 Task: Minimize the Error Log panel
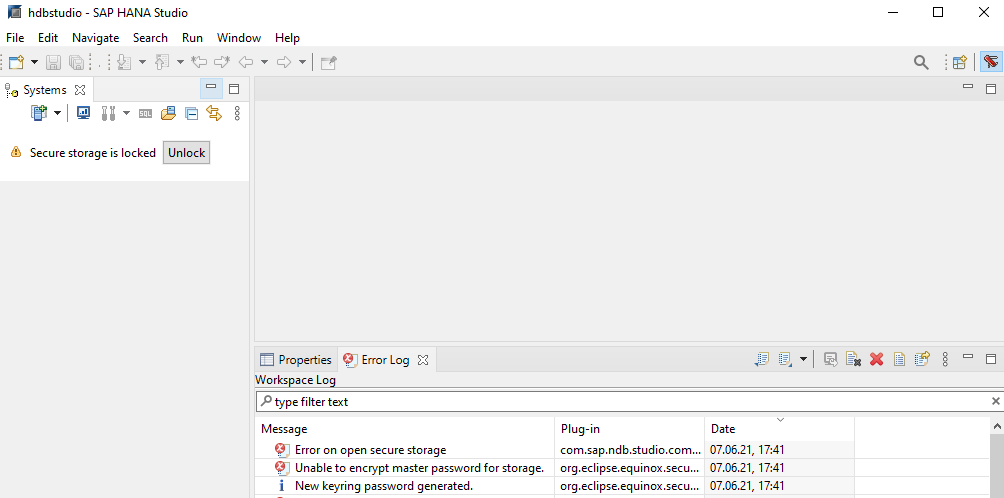[968, 356]
